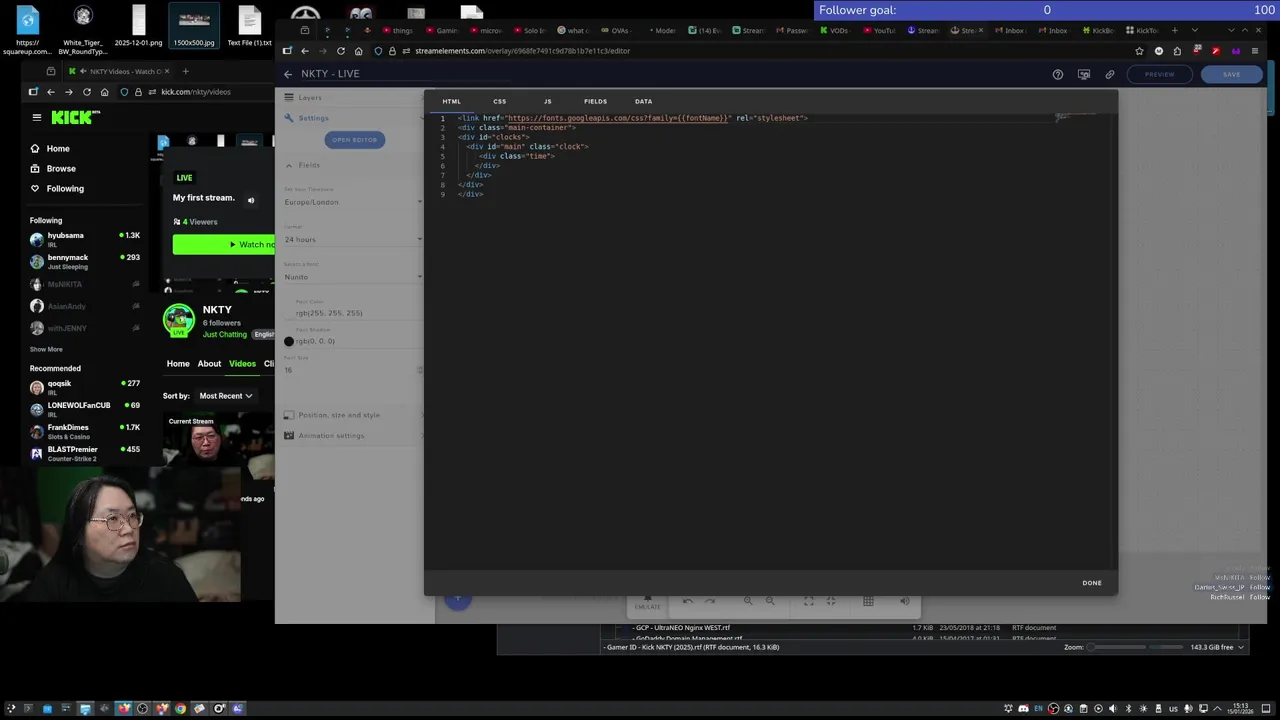Open qoqsik recommended channel
This screenshot has height=720, width=1280.
click(85, 387)
